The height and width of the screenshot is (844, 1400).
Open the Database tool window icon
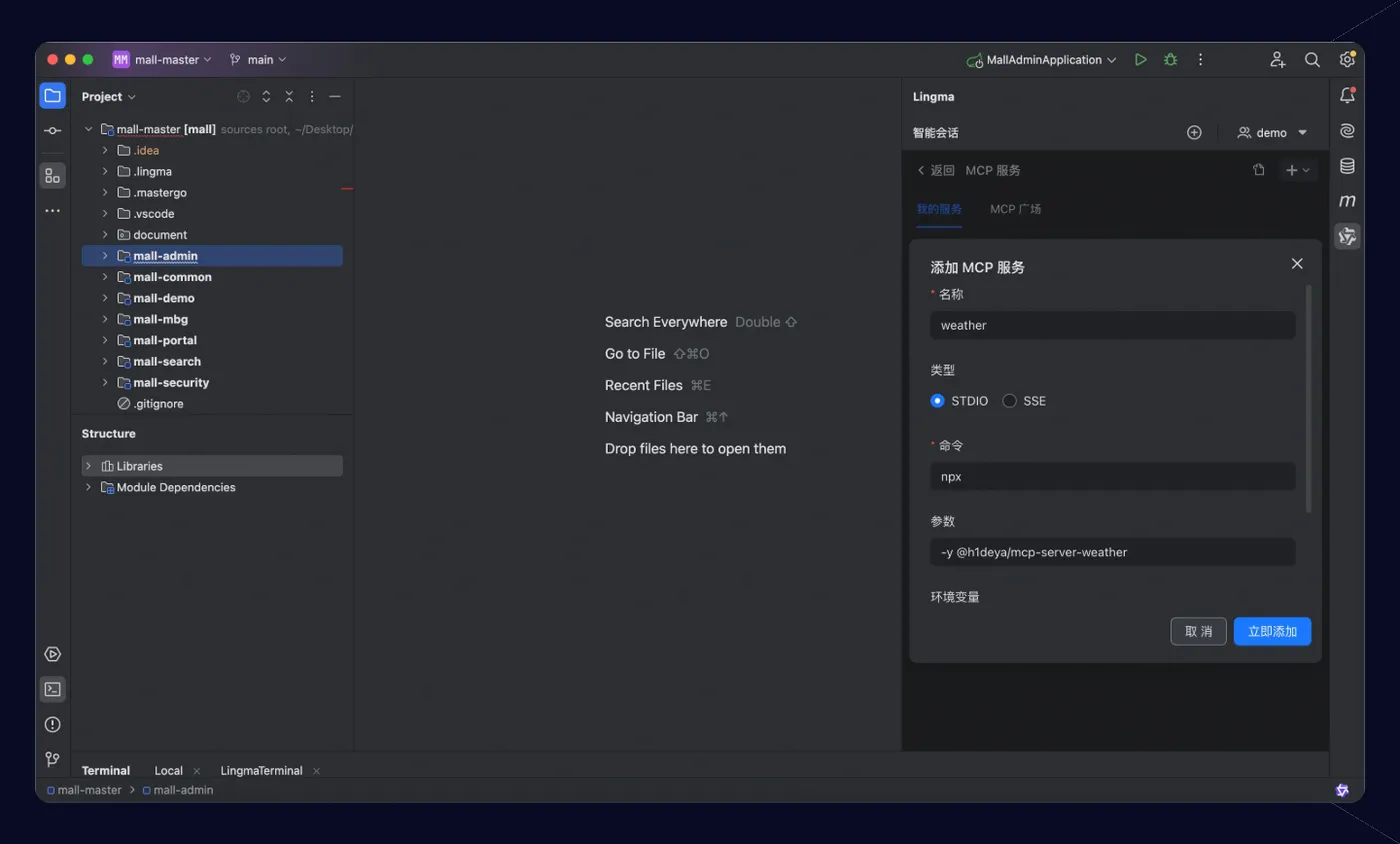tap(1347, 166)
